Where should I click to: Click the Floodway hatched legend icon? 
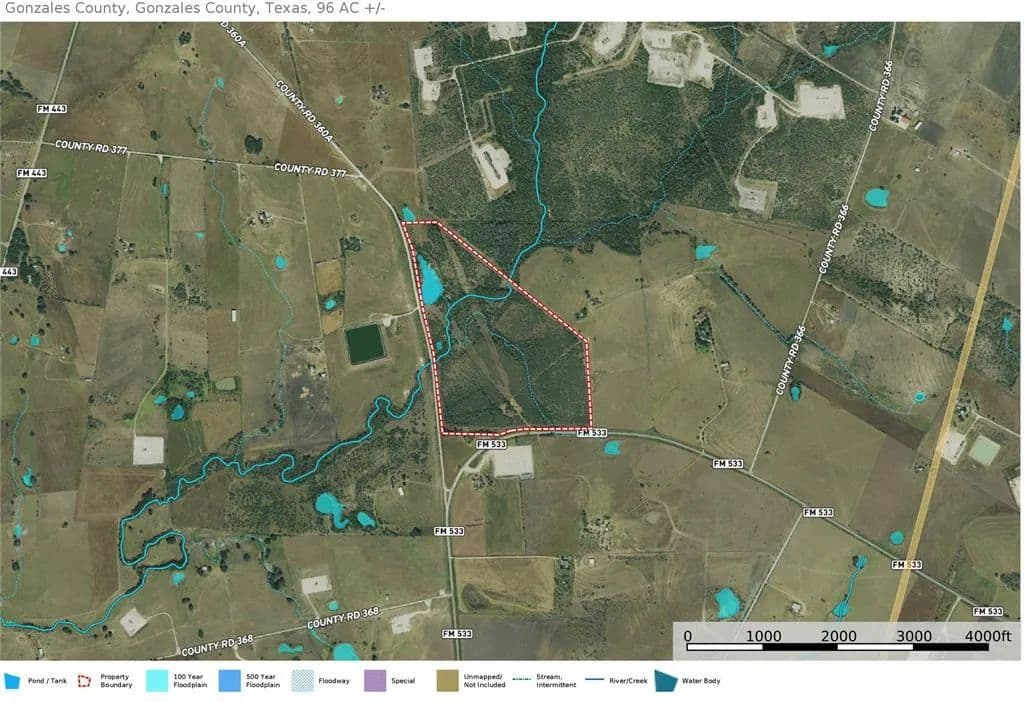coord(303,681)
